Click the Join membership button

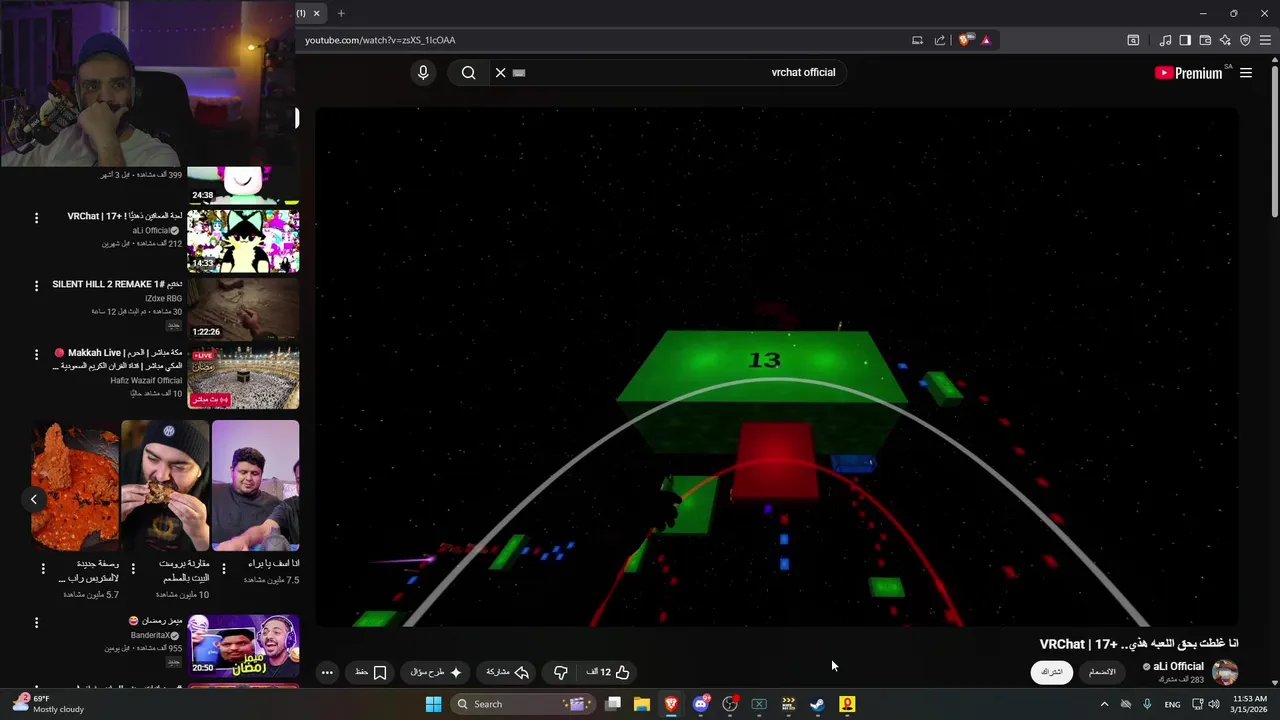tap(1102, 672)
